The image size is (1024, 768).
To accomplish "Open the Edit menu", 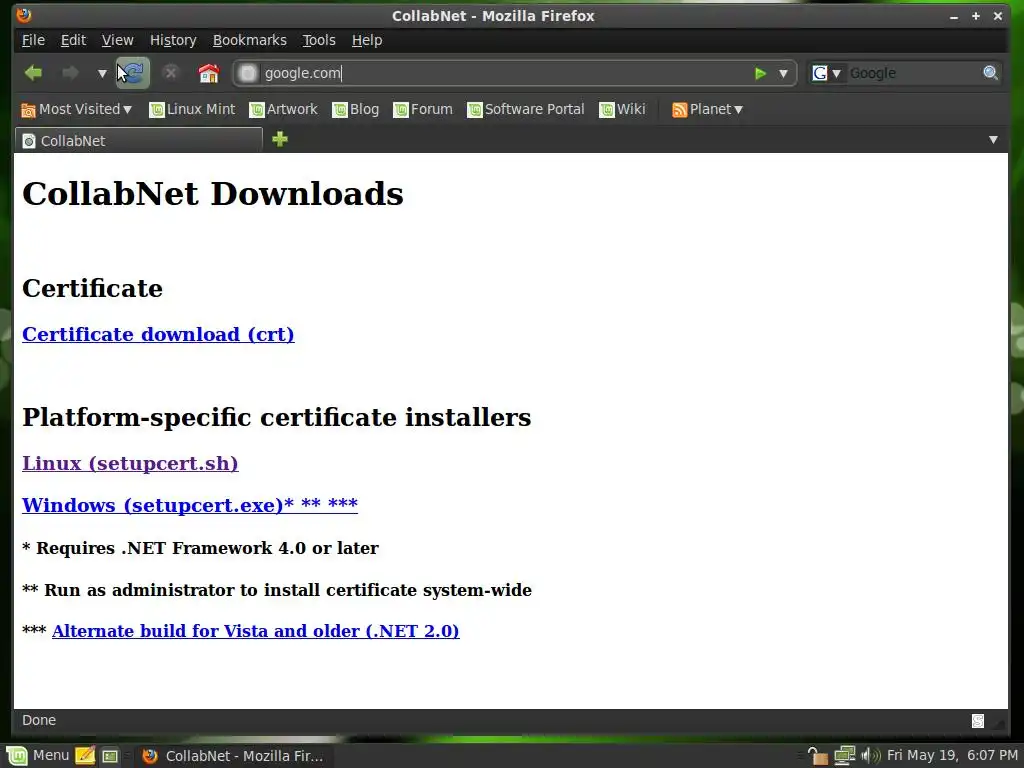I will (x=73, y=40).
